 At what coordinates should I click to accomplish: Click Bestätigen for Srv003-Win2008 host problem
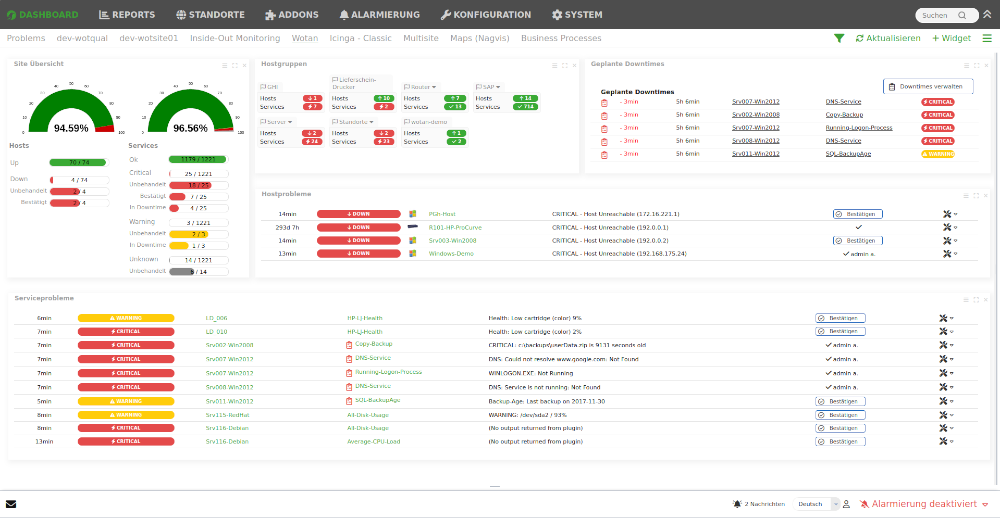click(856, 240)
